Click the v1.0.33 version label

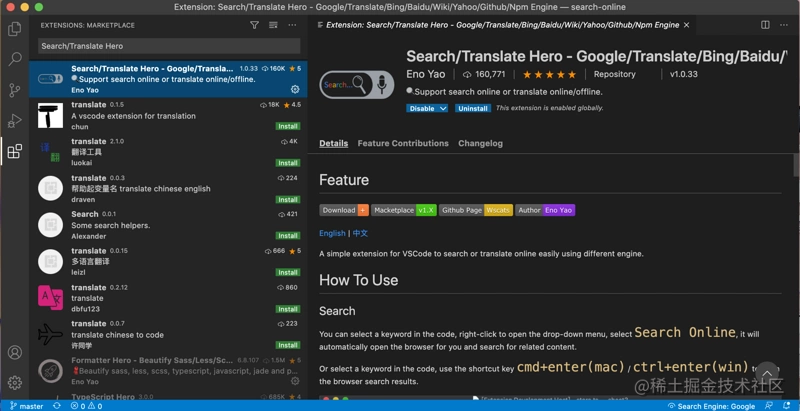point(684,74)
